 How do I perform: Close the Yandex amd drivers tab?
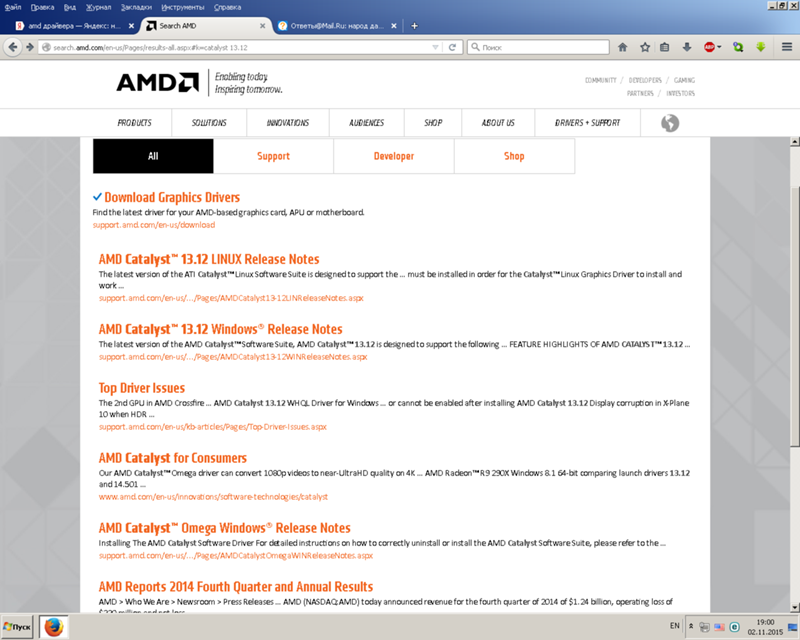coord(131,26)
